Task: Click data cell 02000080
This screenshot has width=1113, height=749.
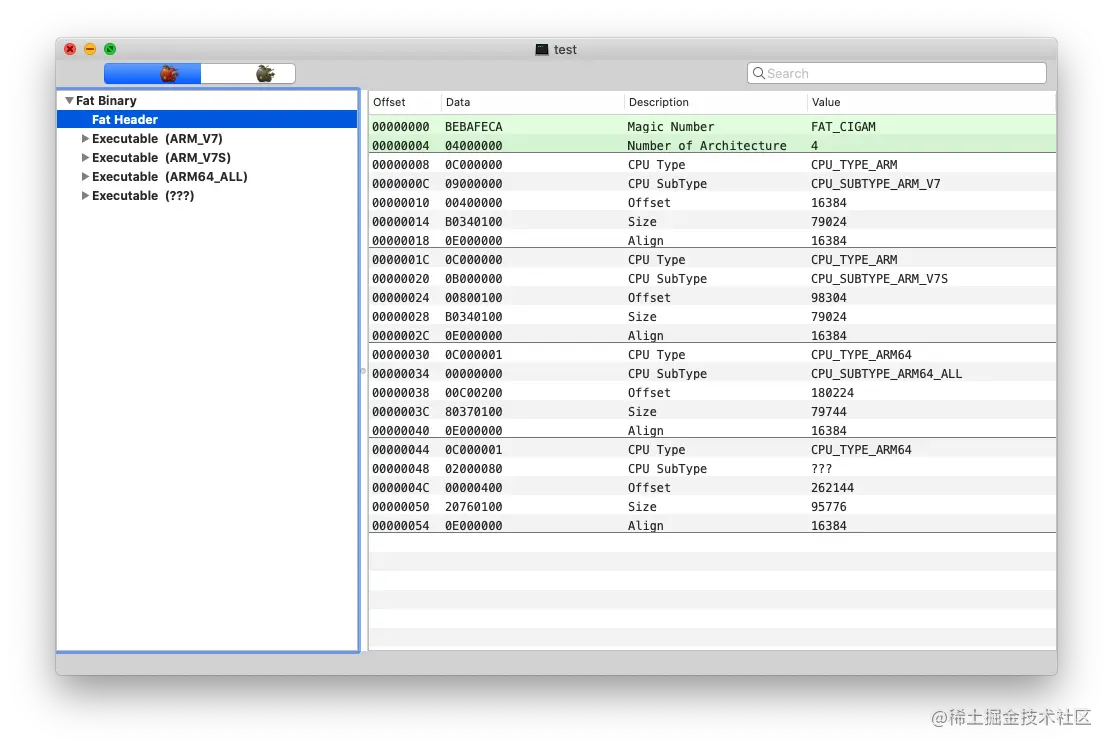Action: [x=473, y=469]
